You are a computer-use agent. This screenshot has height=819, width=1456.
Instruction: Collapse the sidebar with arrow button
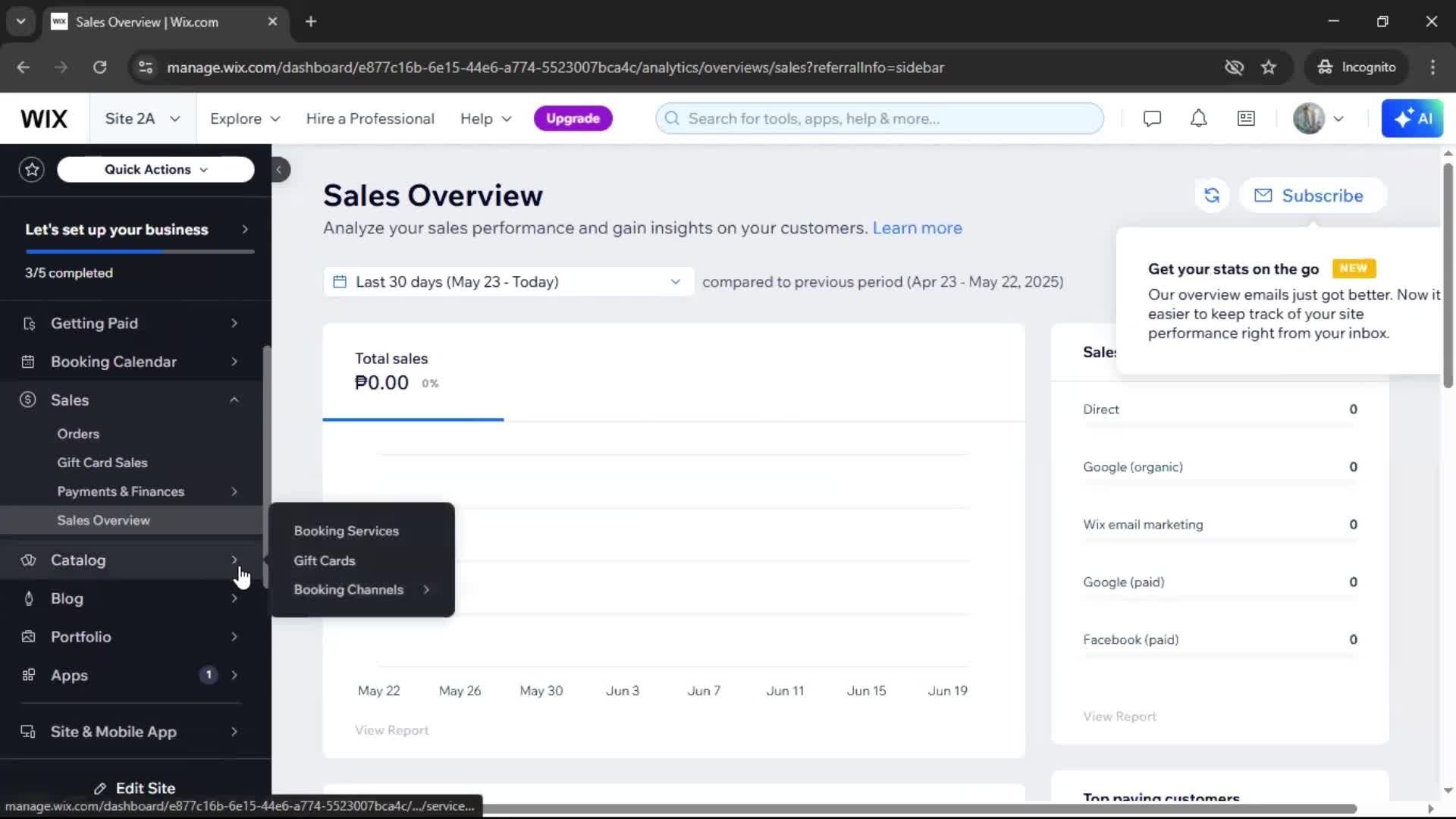pos(279,170)
